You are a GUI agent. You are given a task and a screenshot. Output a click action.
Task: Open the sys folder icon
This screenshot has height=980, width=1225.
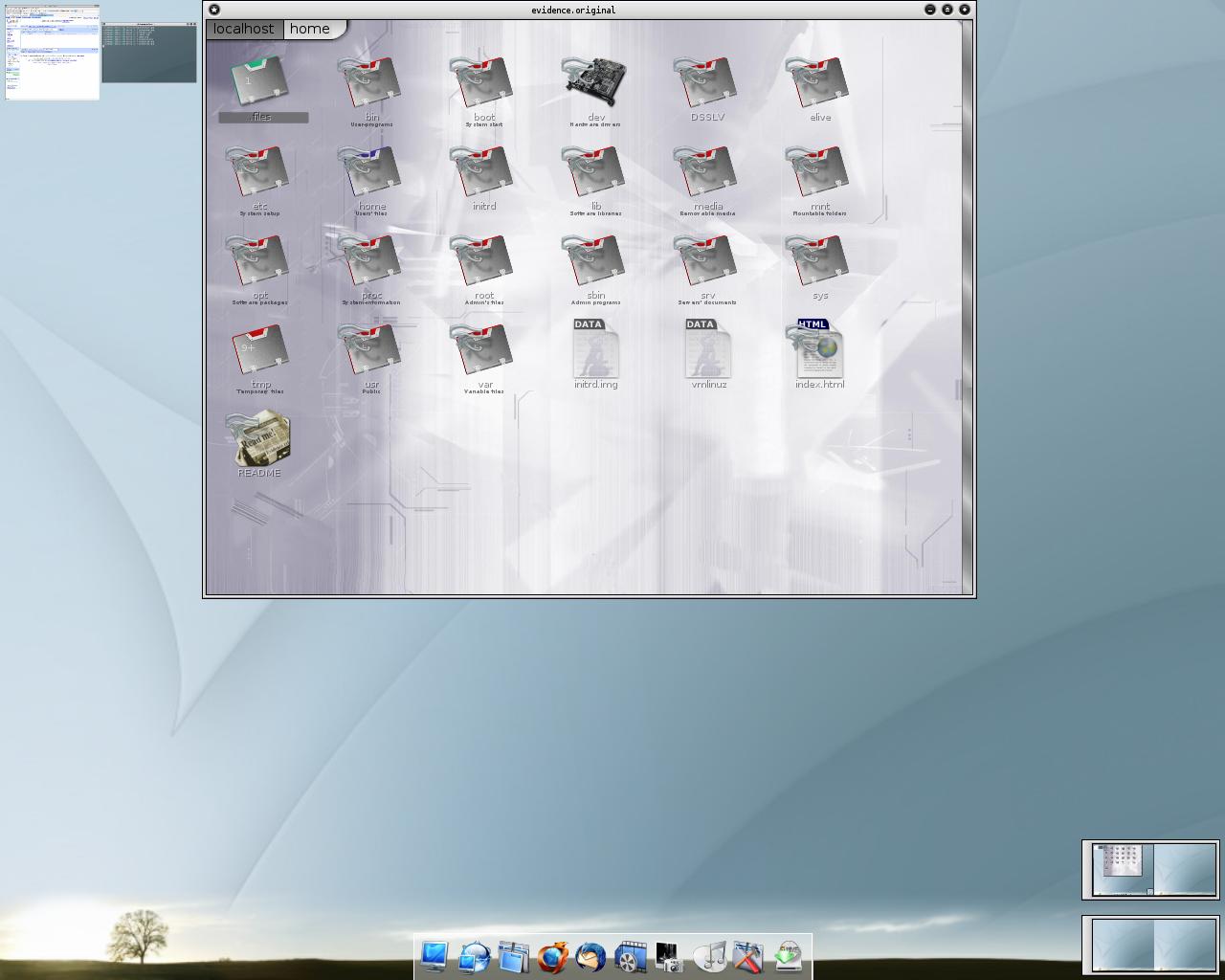tap(817, 261)
